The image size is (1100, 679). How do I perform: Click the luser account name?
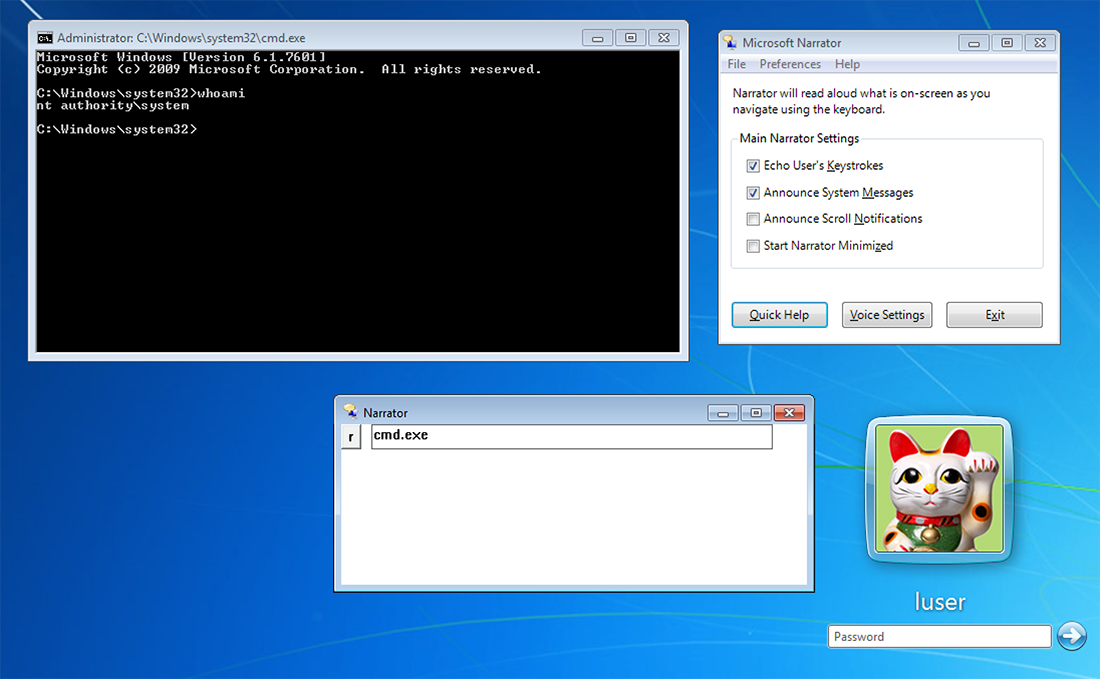pyautogui.click(x=939, y=602)
